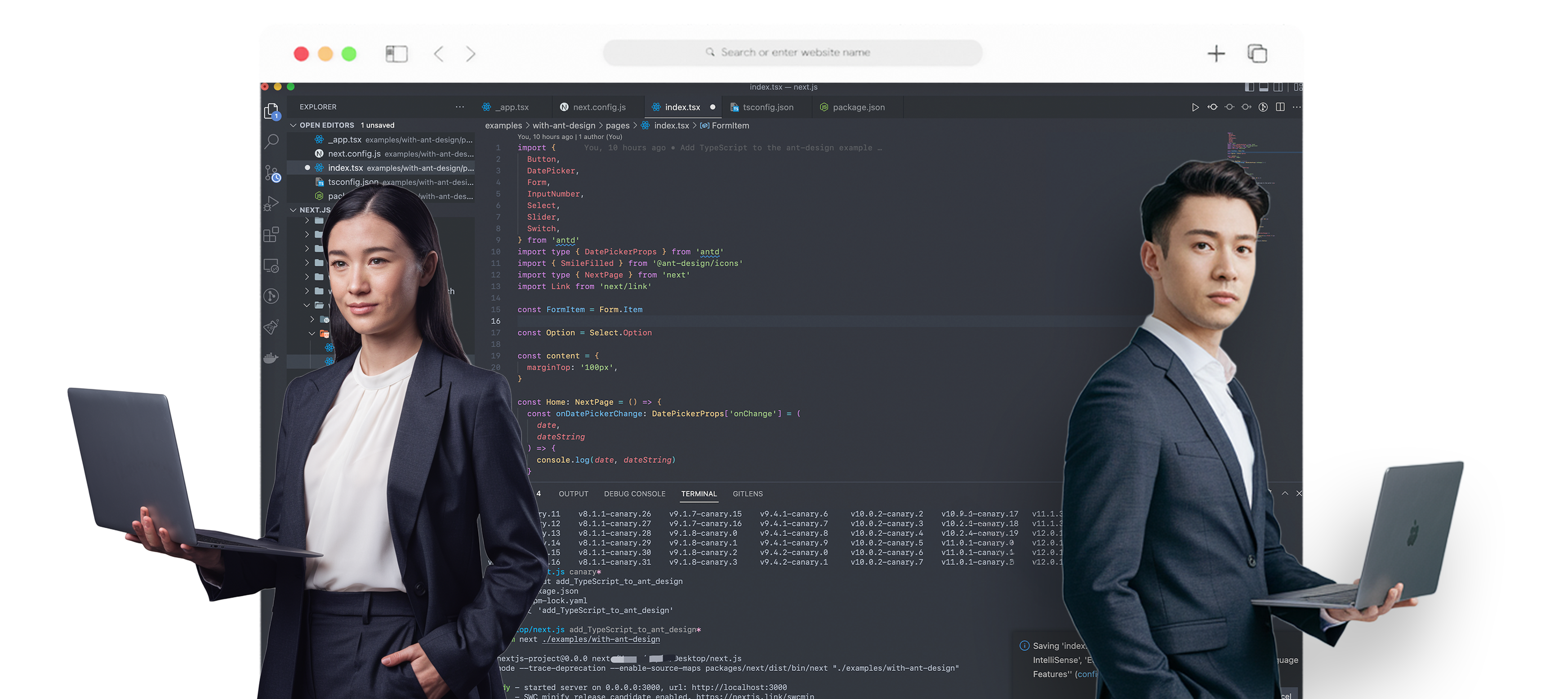The width and height of the screenshot is (1568, 699).
Task: Open the Docker view in activity bar
Action: (272, 358)
